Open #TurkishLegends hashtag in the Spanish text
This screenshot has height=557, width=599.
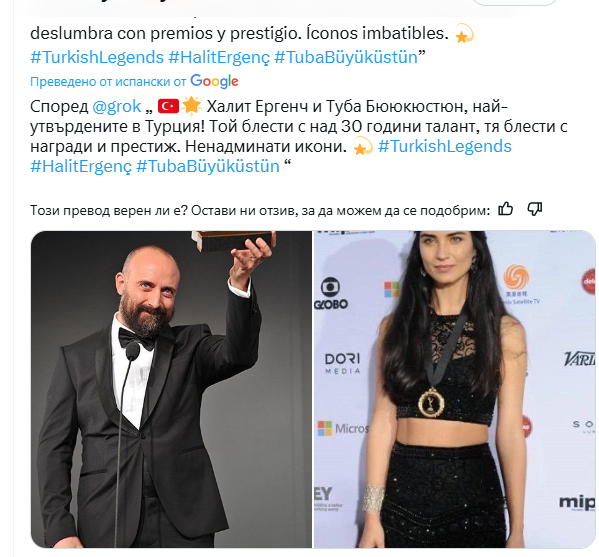coord(97,57)
